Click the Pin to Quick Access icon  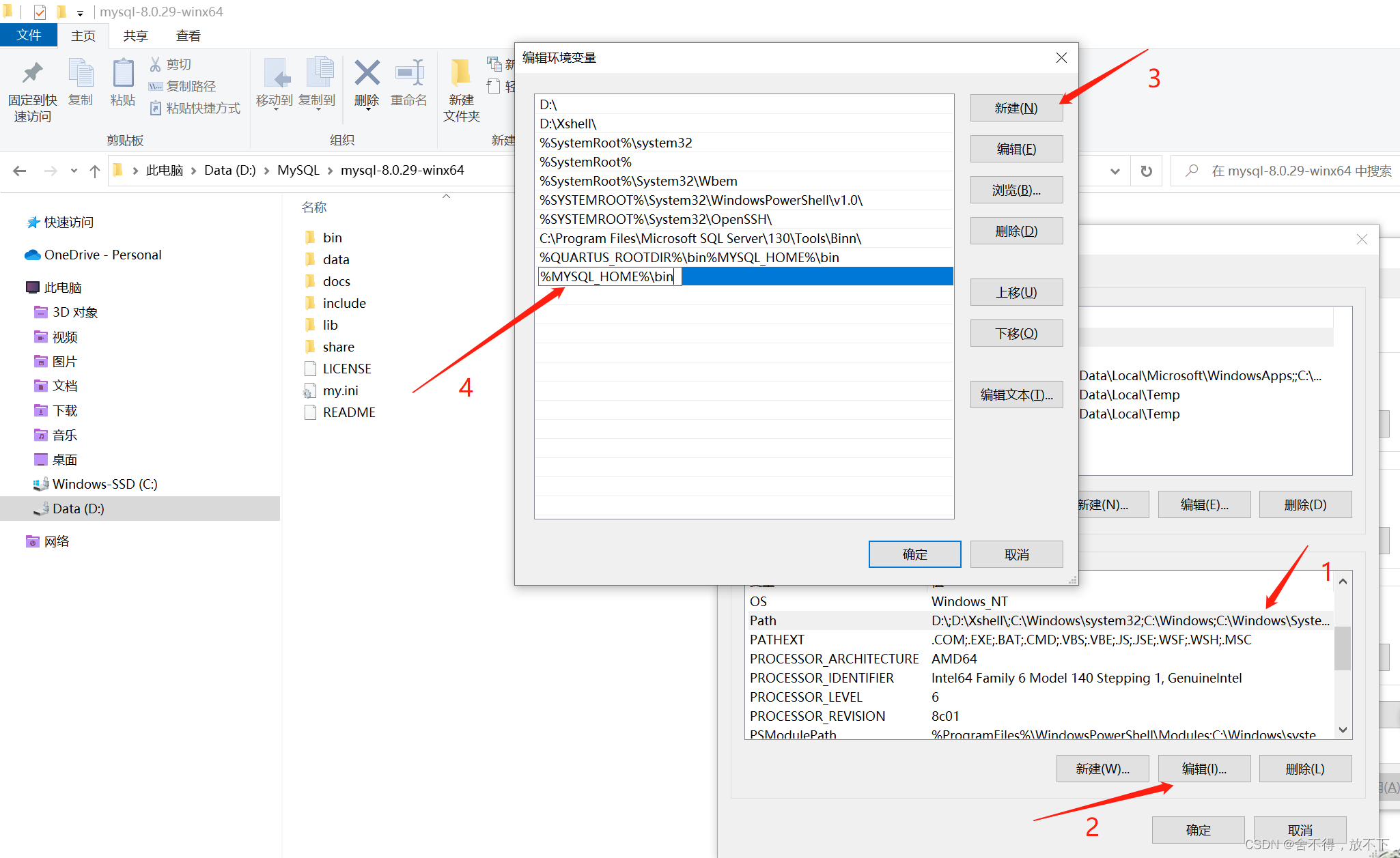pyautogui.click(x=32, y=74)
